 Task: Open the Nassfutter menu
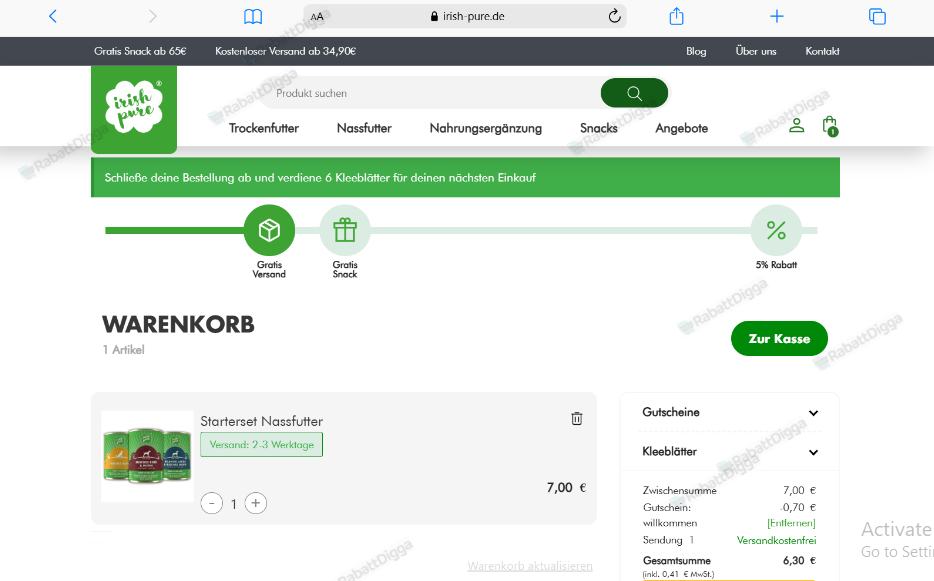(x=364, y=128)
